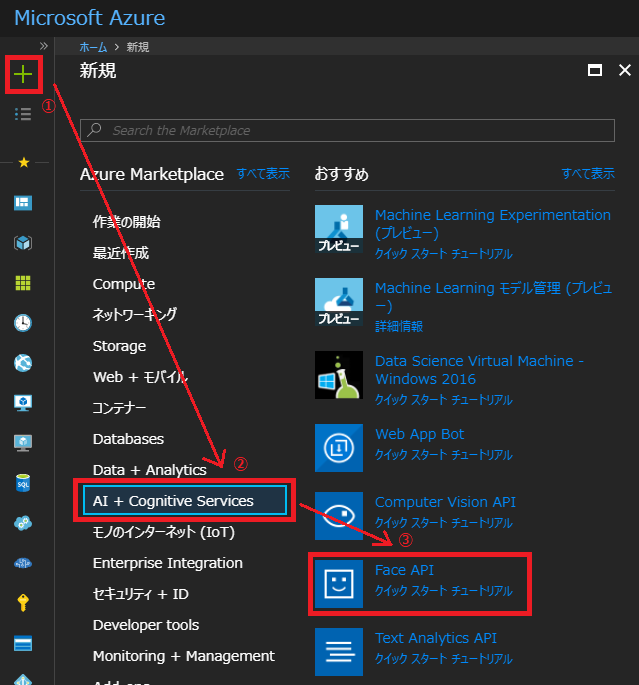Click the Computer Vision API eye icon
This screenshot has width=639, height=685.
coord(339,516)
